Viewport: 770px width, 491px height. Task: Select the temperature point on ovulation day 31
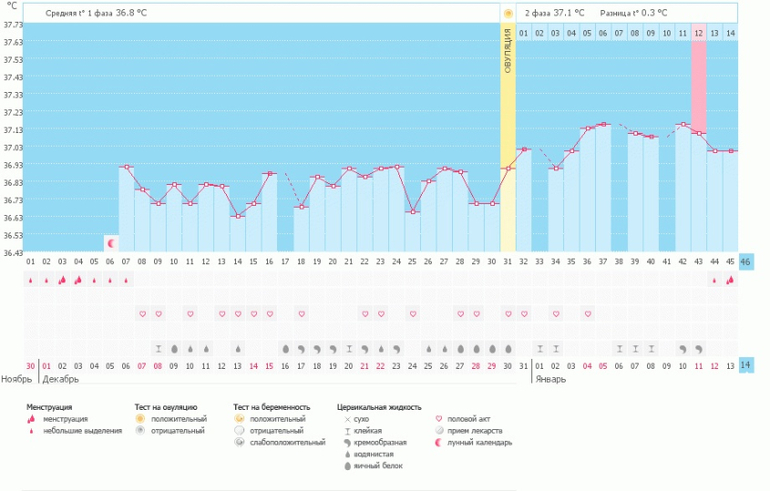coord(508,168)
